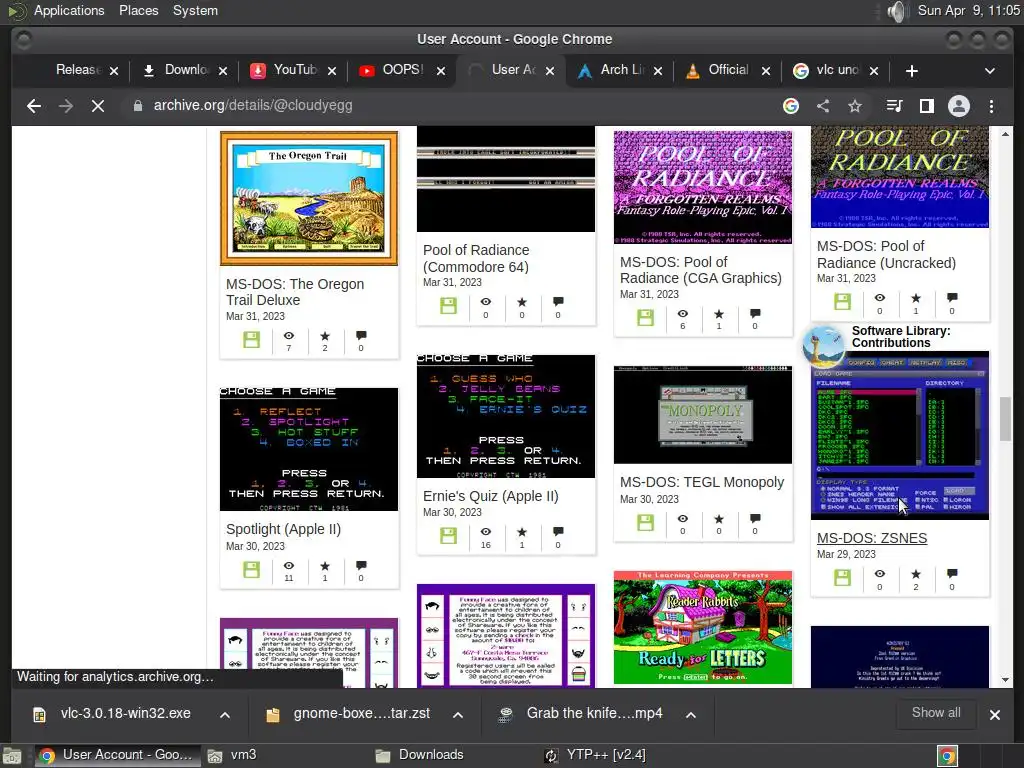Expand options for Grab the knife mp4 download
The width and height of the screenshot is (1024, 768).
(x=690, y=714)
